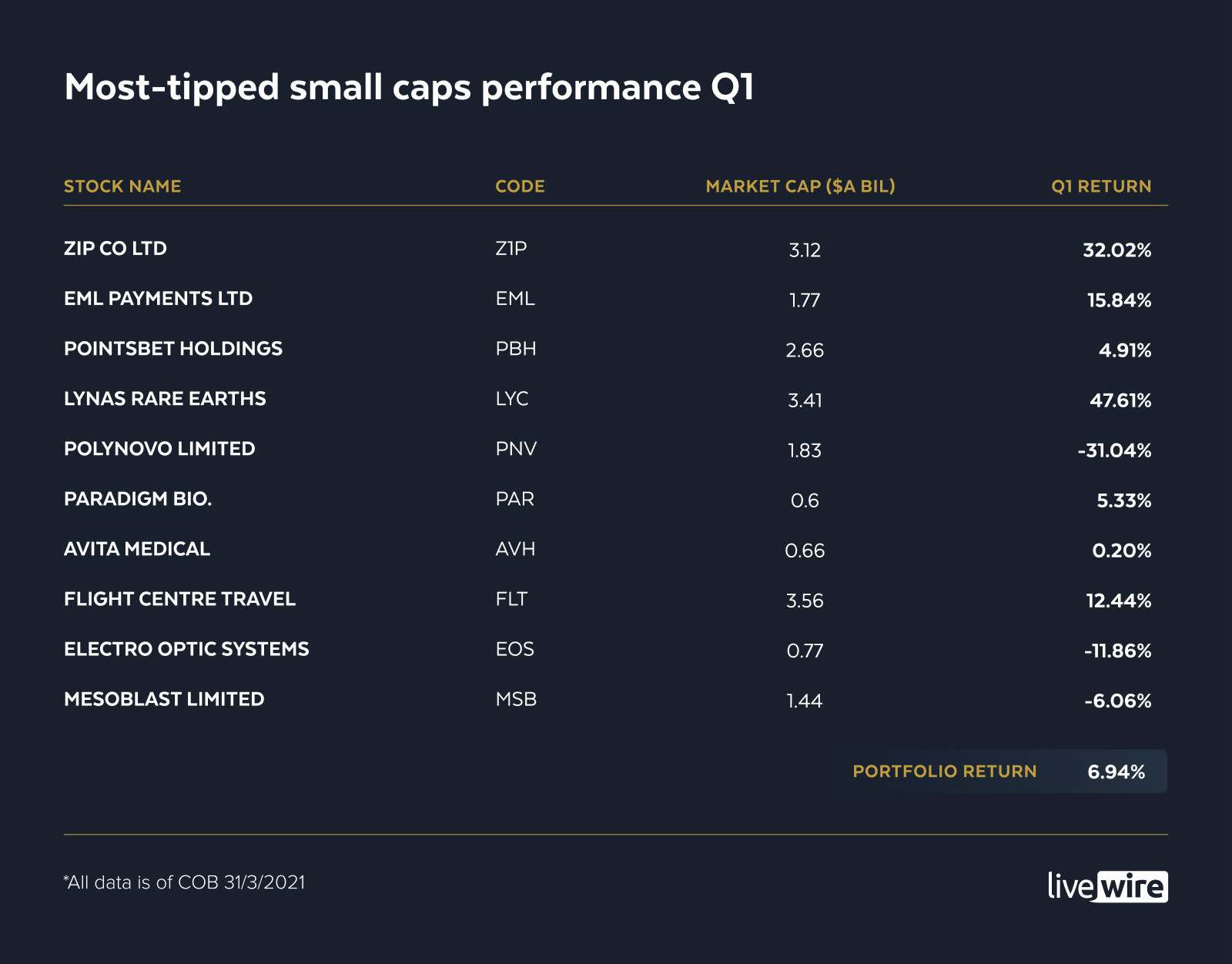Select POINTSBET HOLDINGS stock name
The height and width of the screenshot is (964, 1232).
tap(173, 349)
